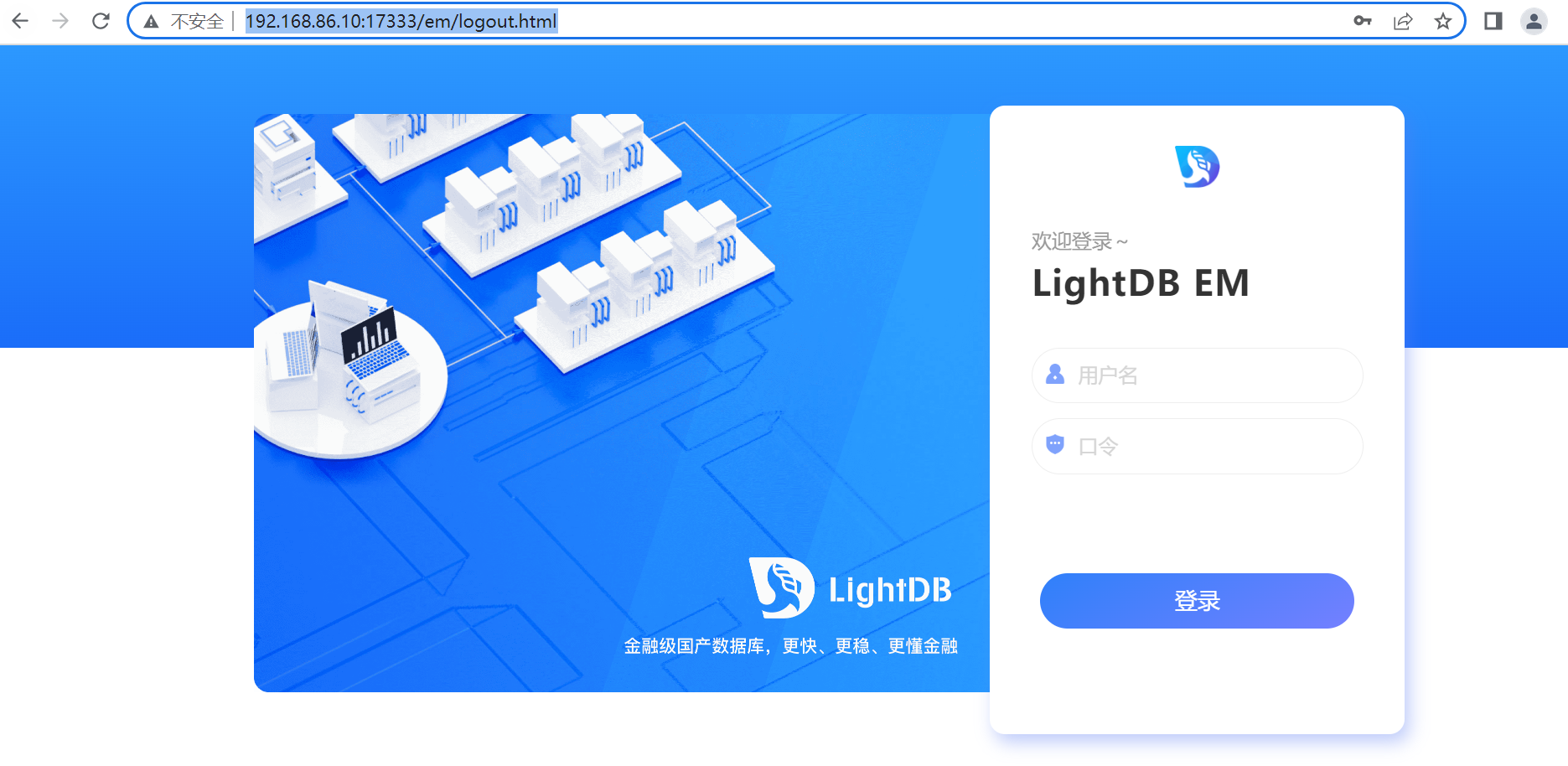The image size is (1568, 766).
Task: Go back to the previous page
Action: pyautogui.click(x=20, y=21)
